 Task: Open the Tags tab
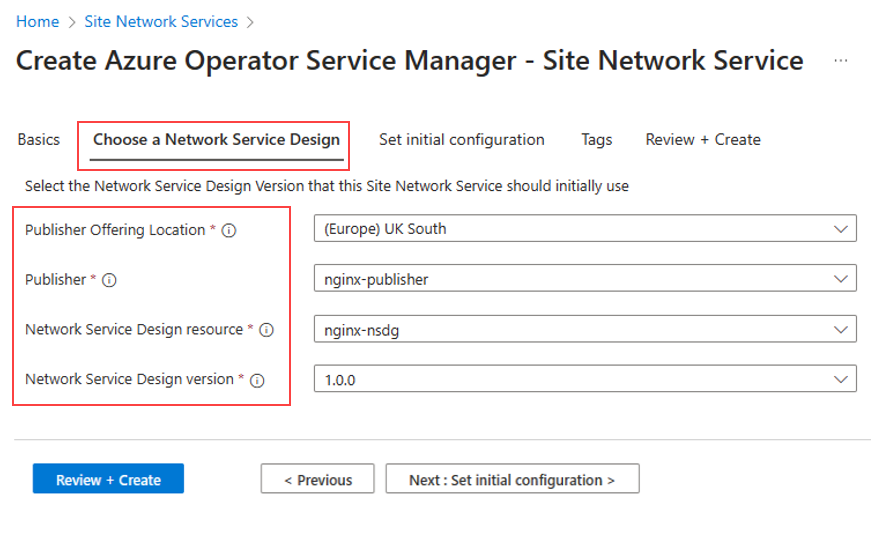tap(596, 140)
